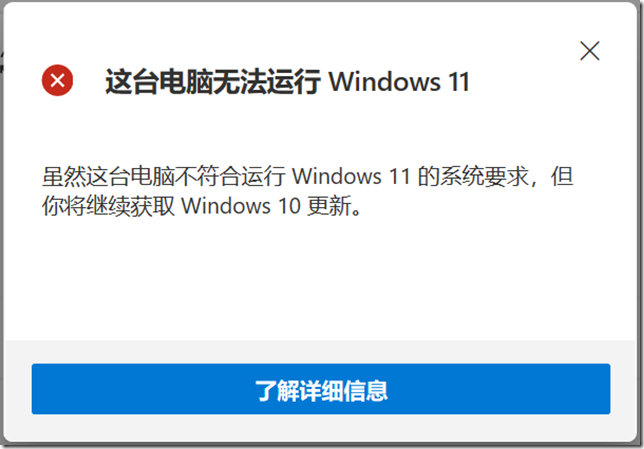Learn more via blue 了解详细信息 button

coord(321,389)
